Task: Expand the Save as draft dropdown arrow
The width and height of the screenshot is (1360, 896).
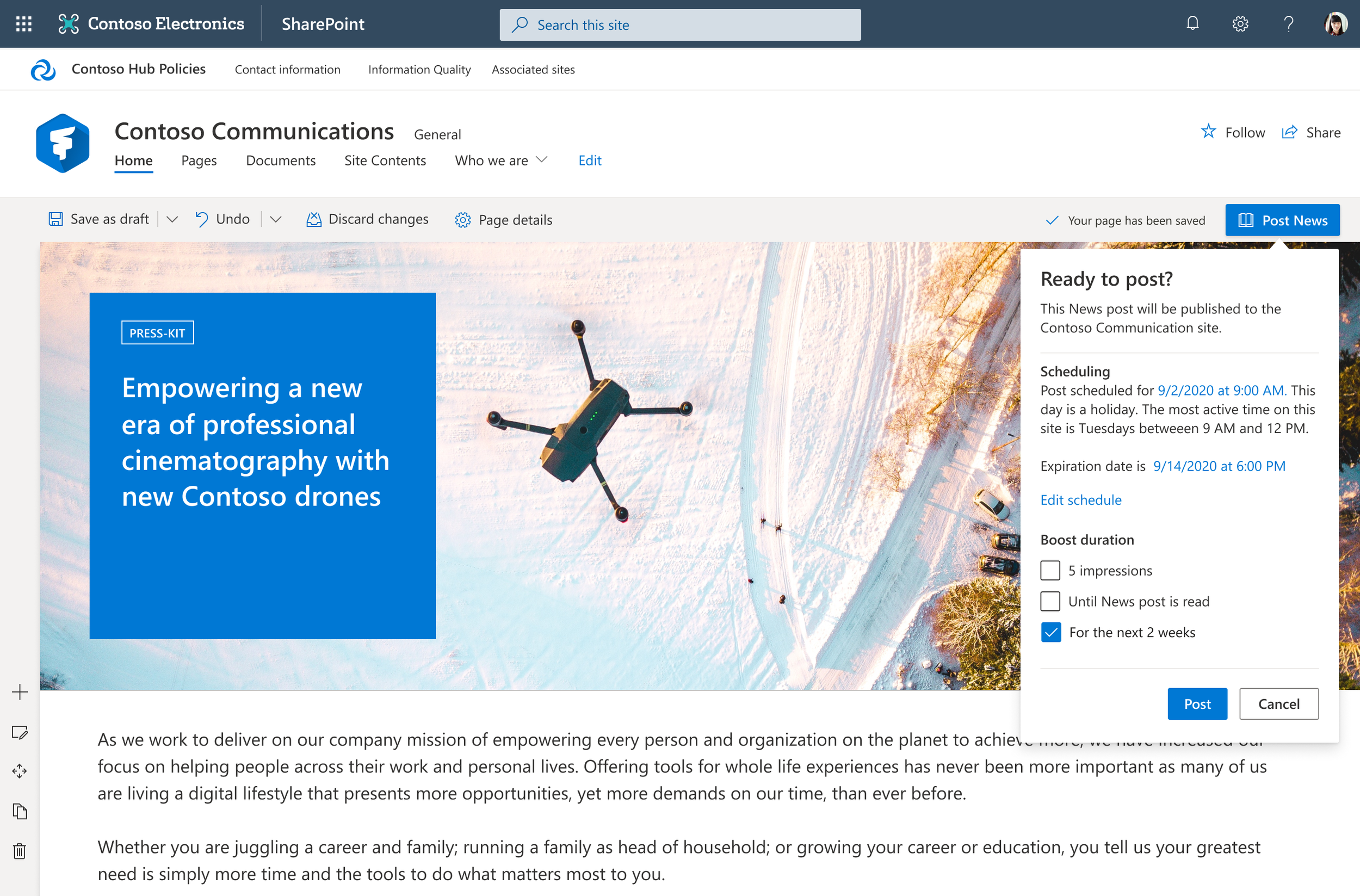Action: point(172,219)
